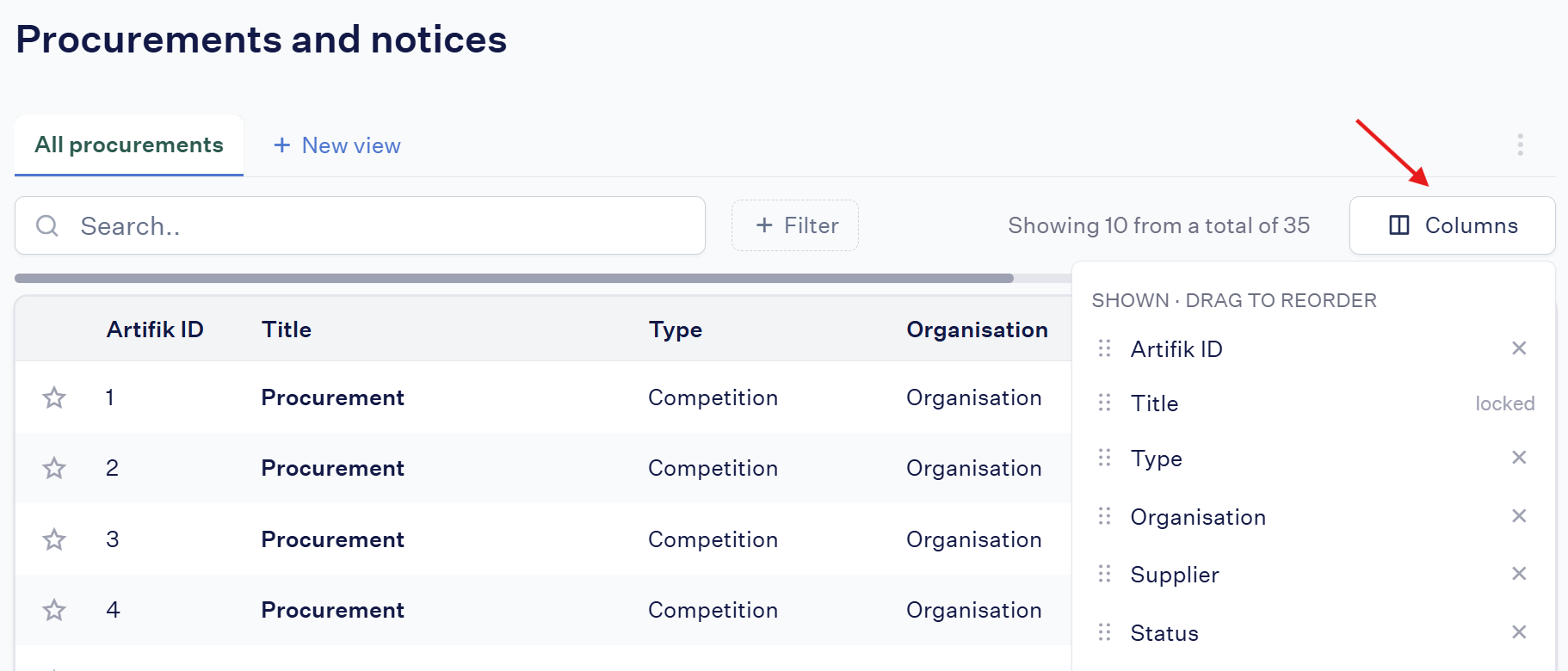Star procurement row 4 as favorite
This screenshot has height=671, width=1568.
coord(54,610)
